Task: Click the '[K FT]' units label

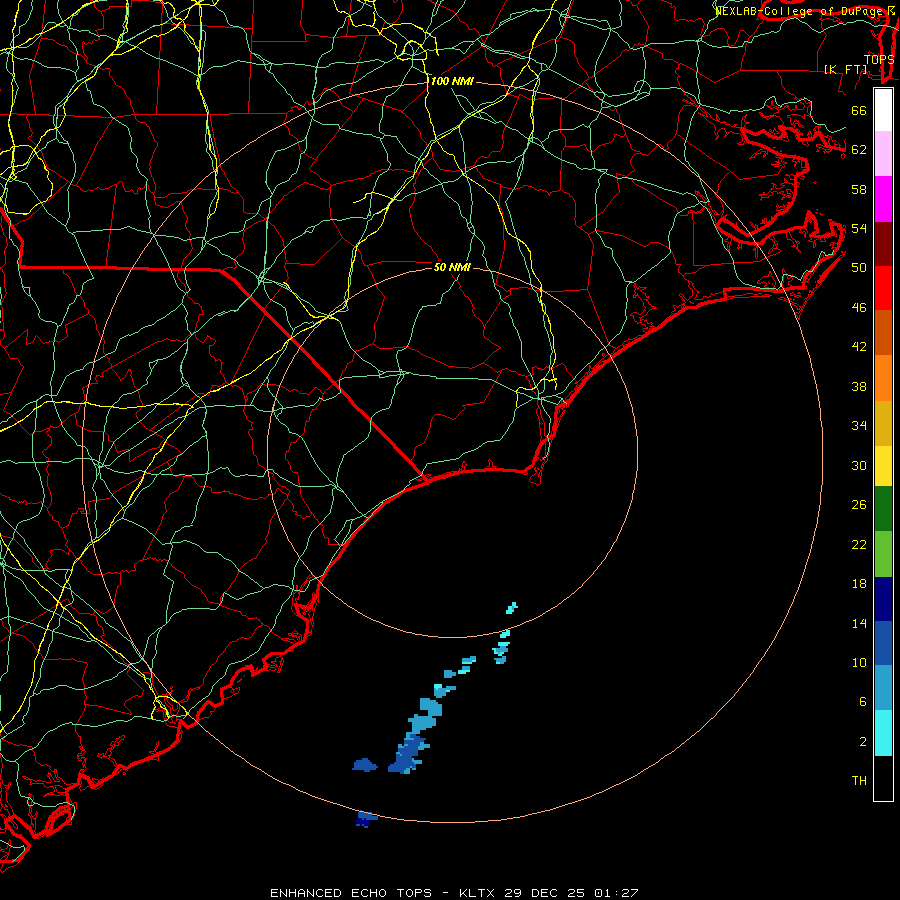Action: [x=845, y=69]
